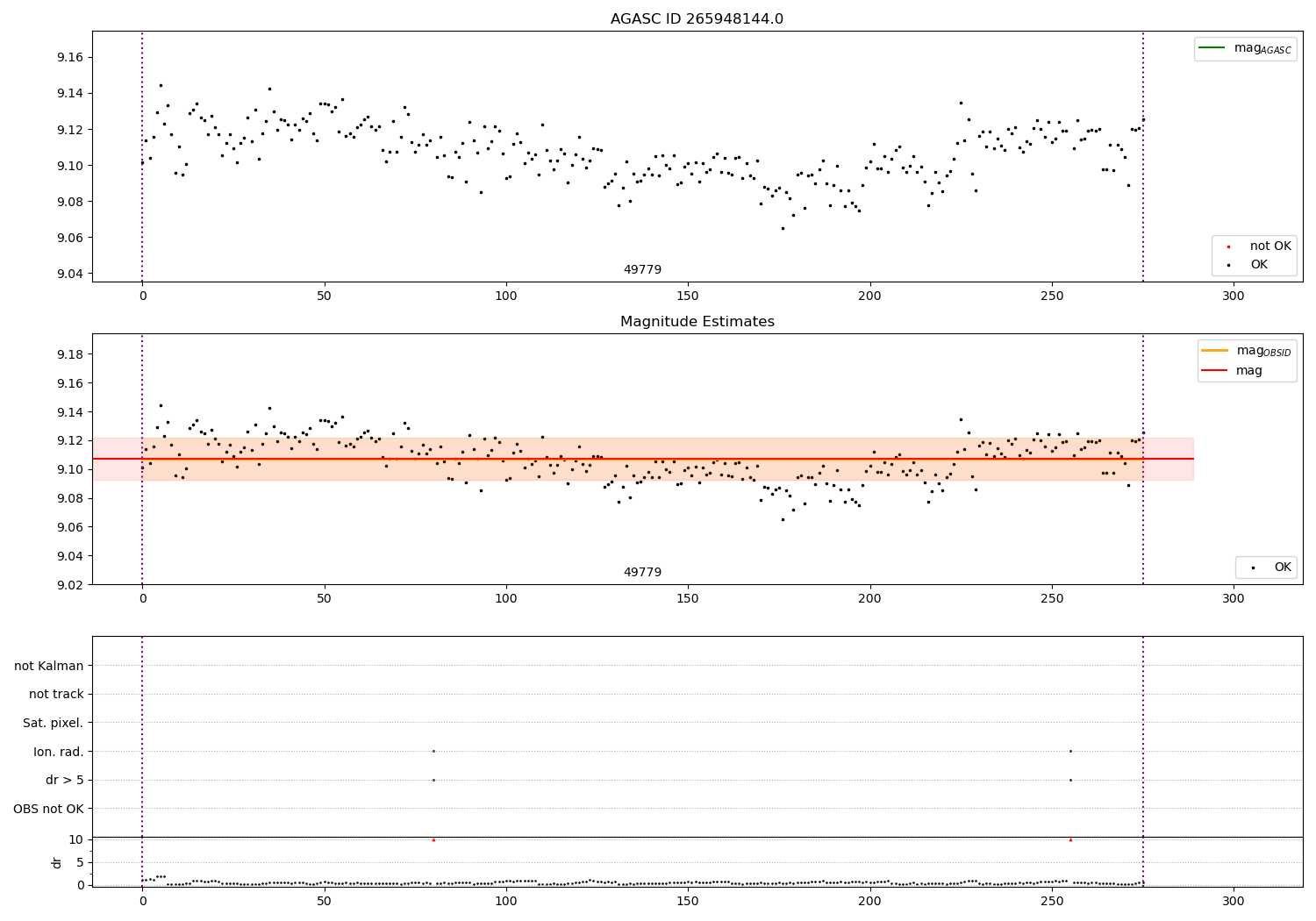This screenshot has height=921, width=1316.
Task: Click the "5" tick on the dr axis
Action: point(80,862)
